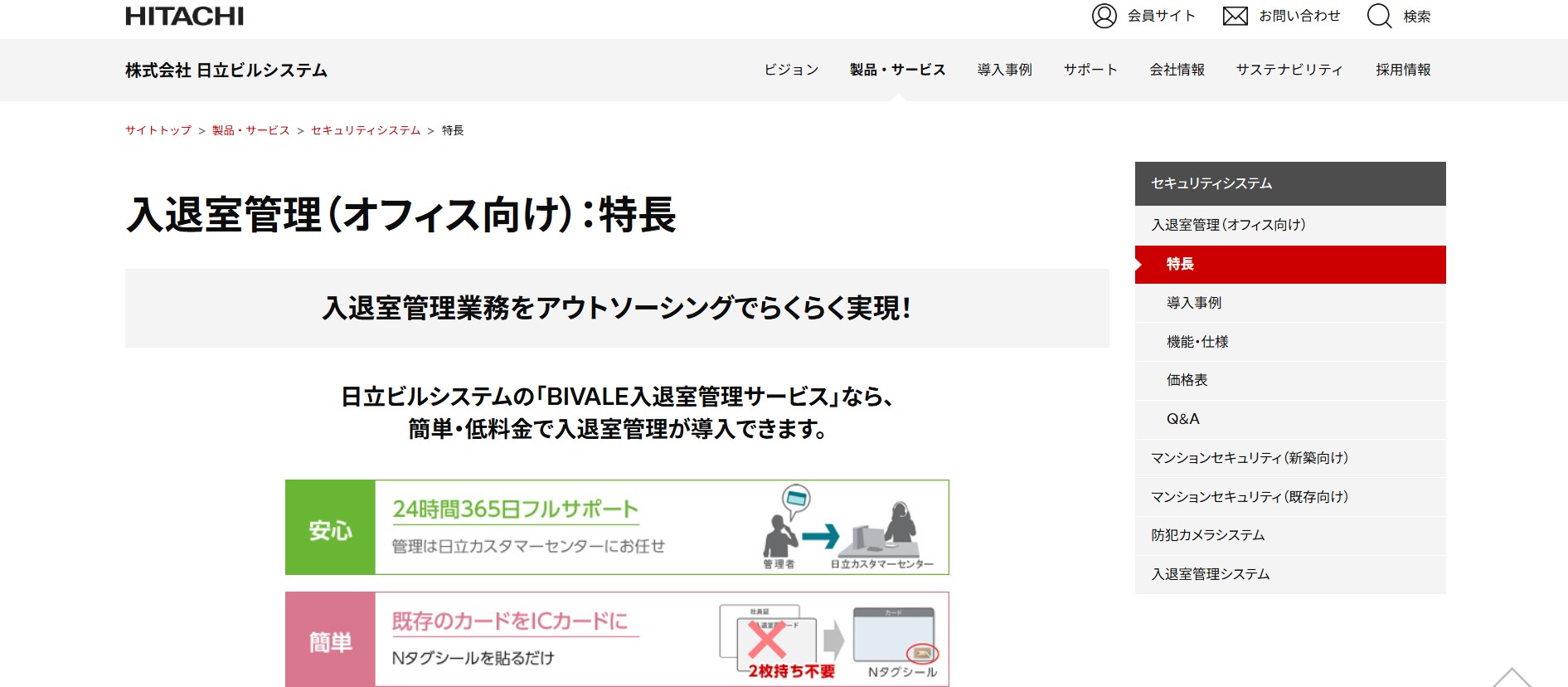Open 導入事例 in the sidebar
Image resolution: width=1568 pixels, height=687 pixels.
[1290, 303]
